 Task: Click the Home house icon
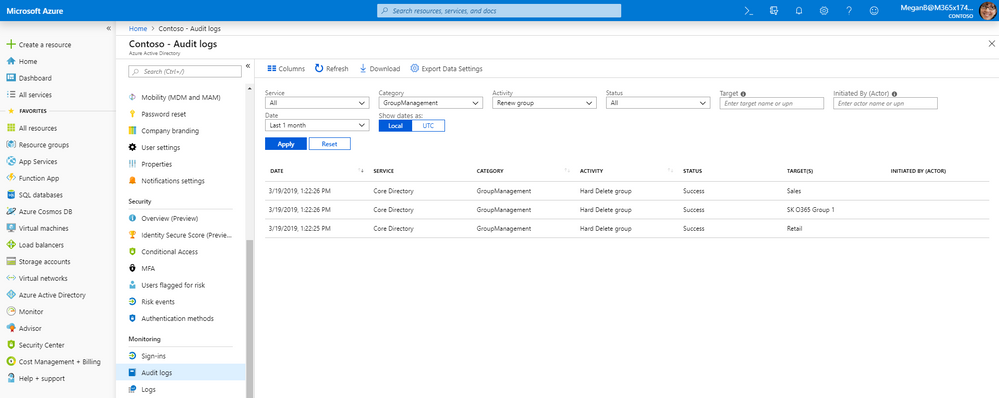[11, 61]
